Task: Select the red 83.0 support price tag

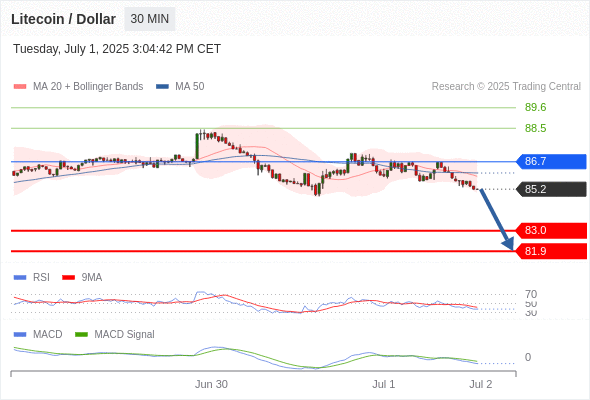Action: point(551,230)
